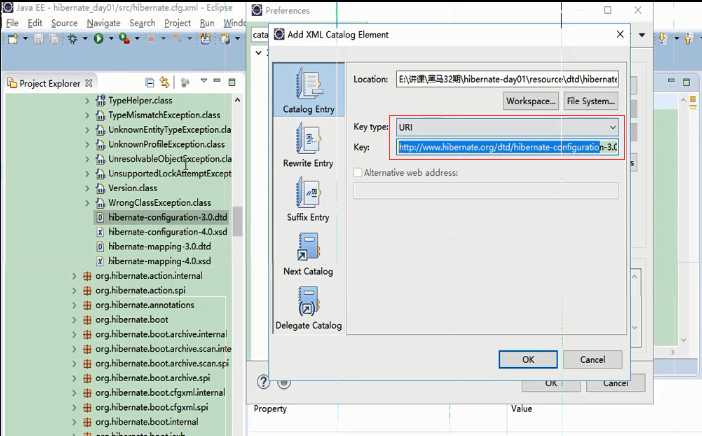
Task: Select the Suffix Entry option
Action: pyautogui.click(x=308, y=199)
